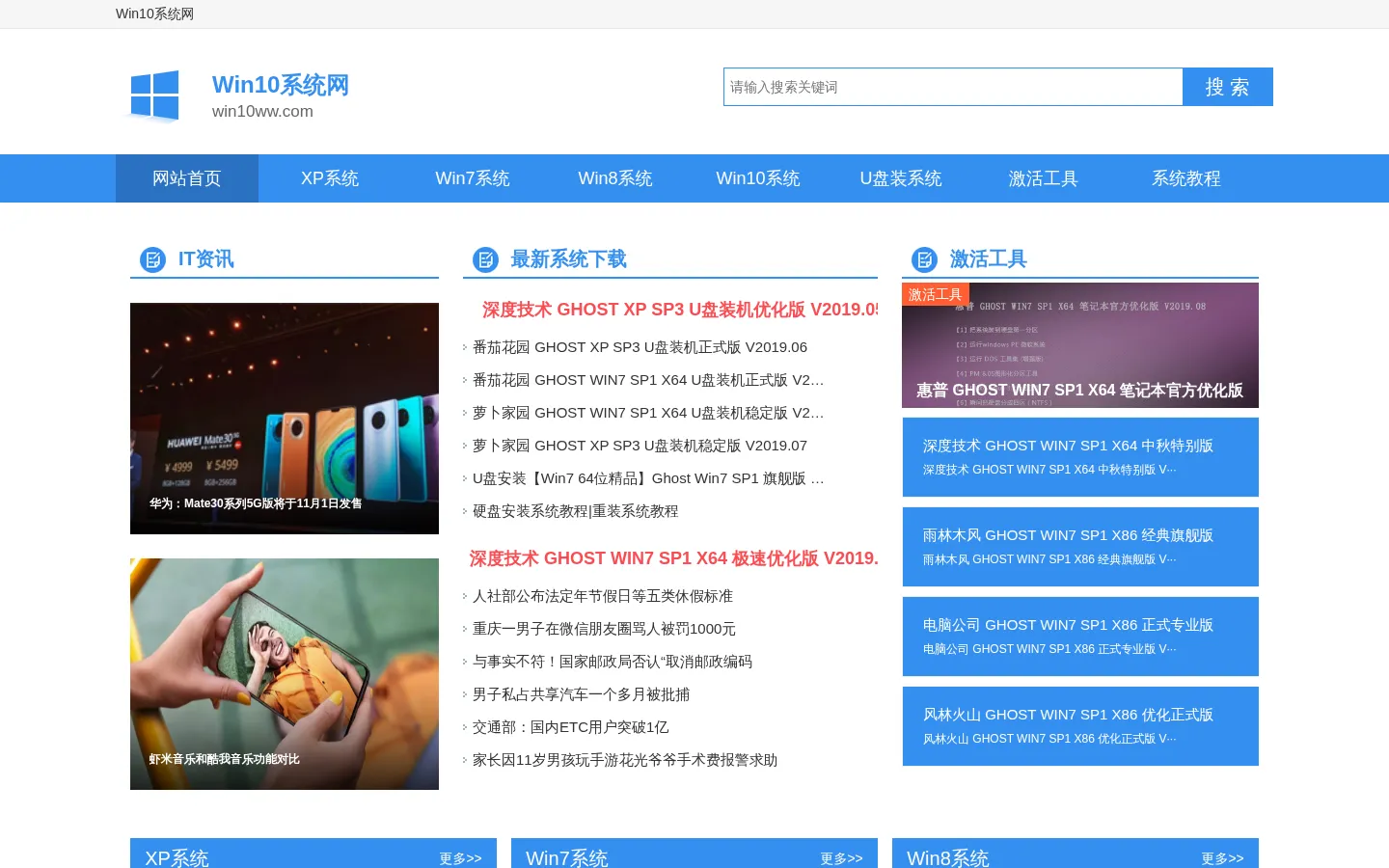Click the 最新系统下载 section header icon
Image resolution: width=1389 pixels, height=868 pixels.
click(x=485, y=259)
